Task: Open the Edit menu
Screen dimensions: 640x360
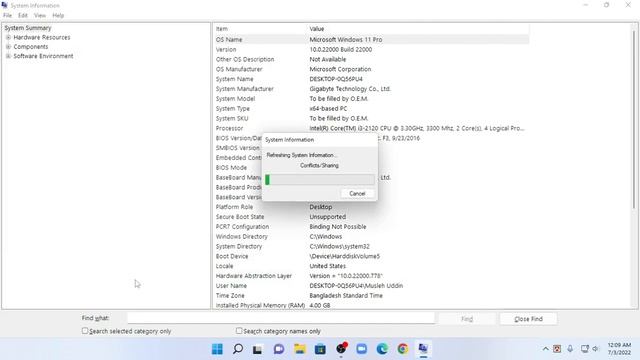Action: tap(23, 16)
